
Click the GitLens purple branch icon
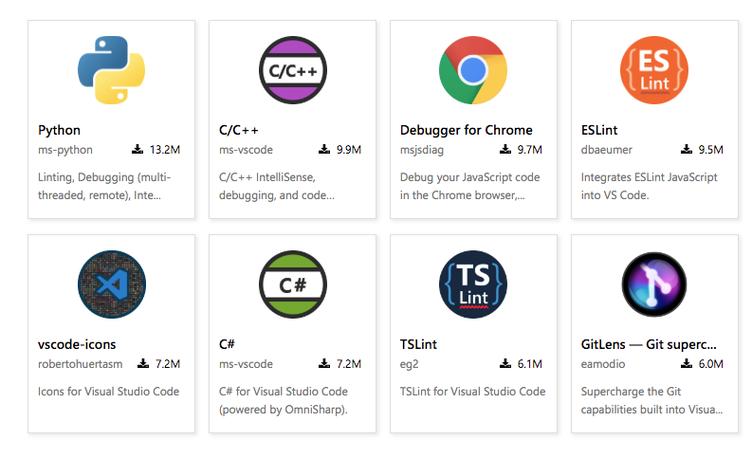click(654, 284)
